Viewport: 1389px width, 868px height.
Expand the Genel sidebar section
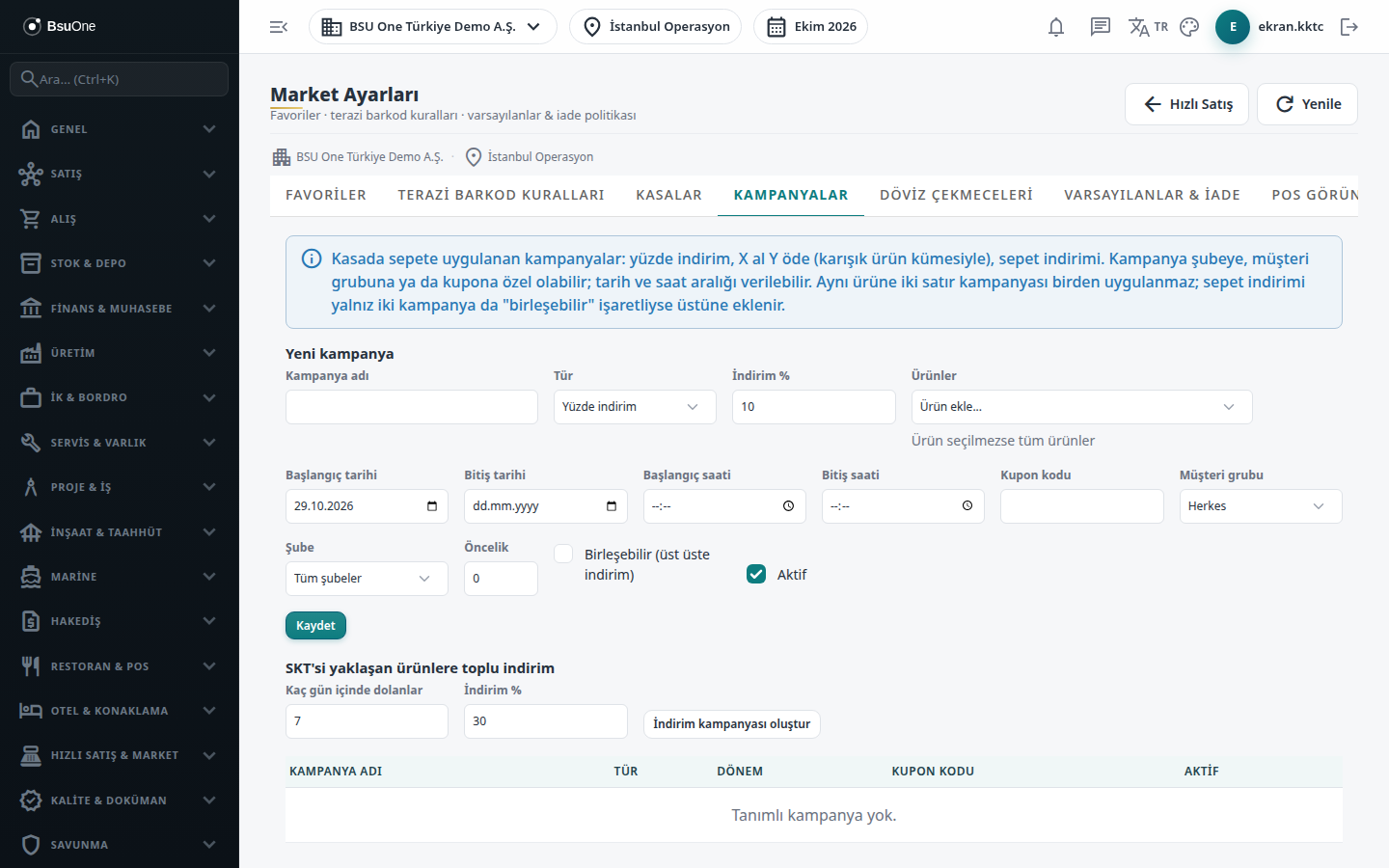pos(120,129)
